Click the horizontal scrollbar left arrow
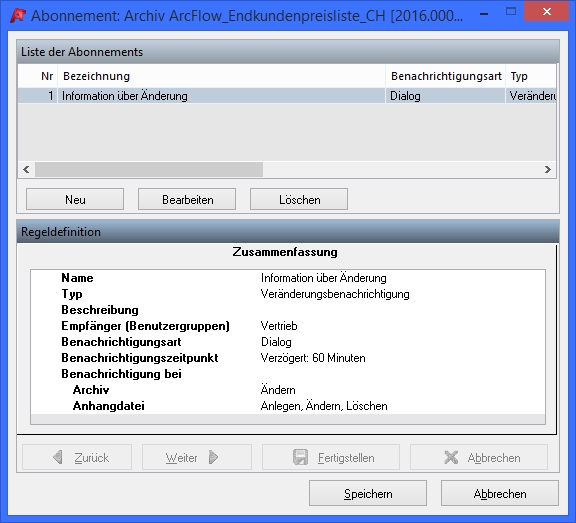Image resolution: width=576 pixels, height=523 pixels. click(26, 169)
